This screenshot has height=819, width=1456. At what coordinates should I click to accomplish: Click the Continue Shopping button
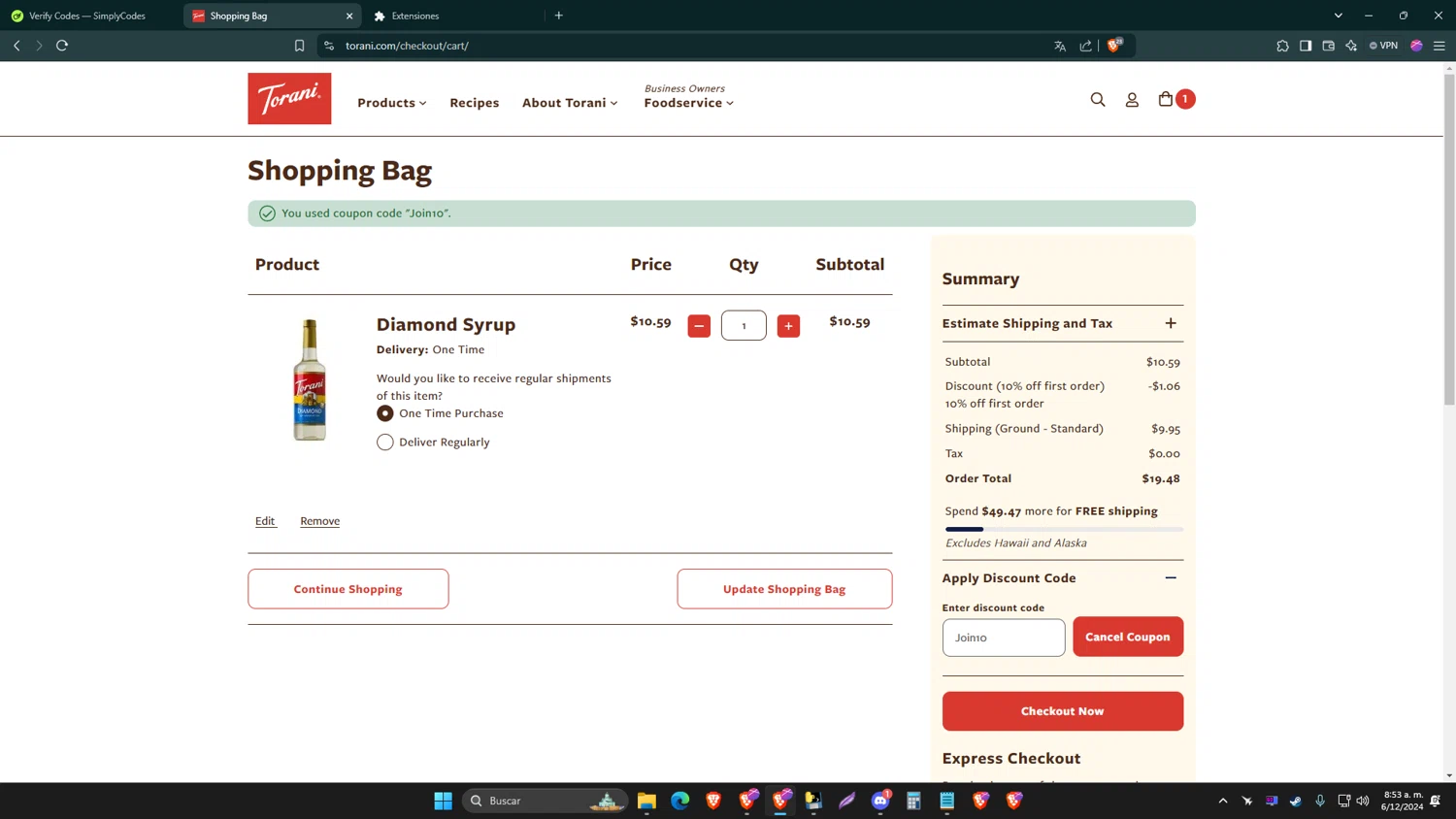click(x=348, y=589)
